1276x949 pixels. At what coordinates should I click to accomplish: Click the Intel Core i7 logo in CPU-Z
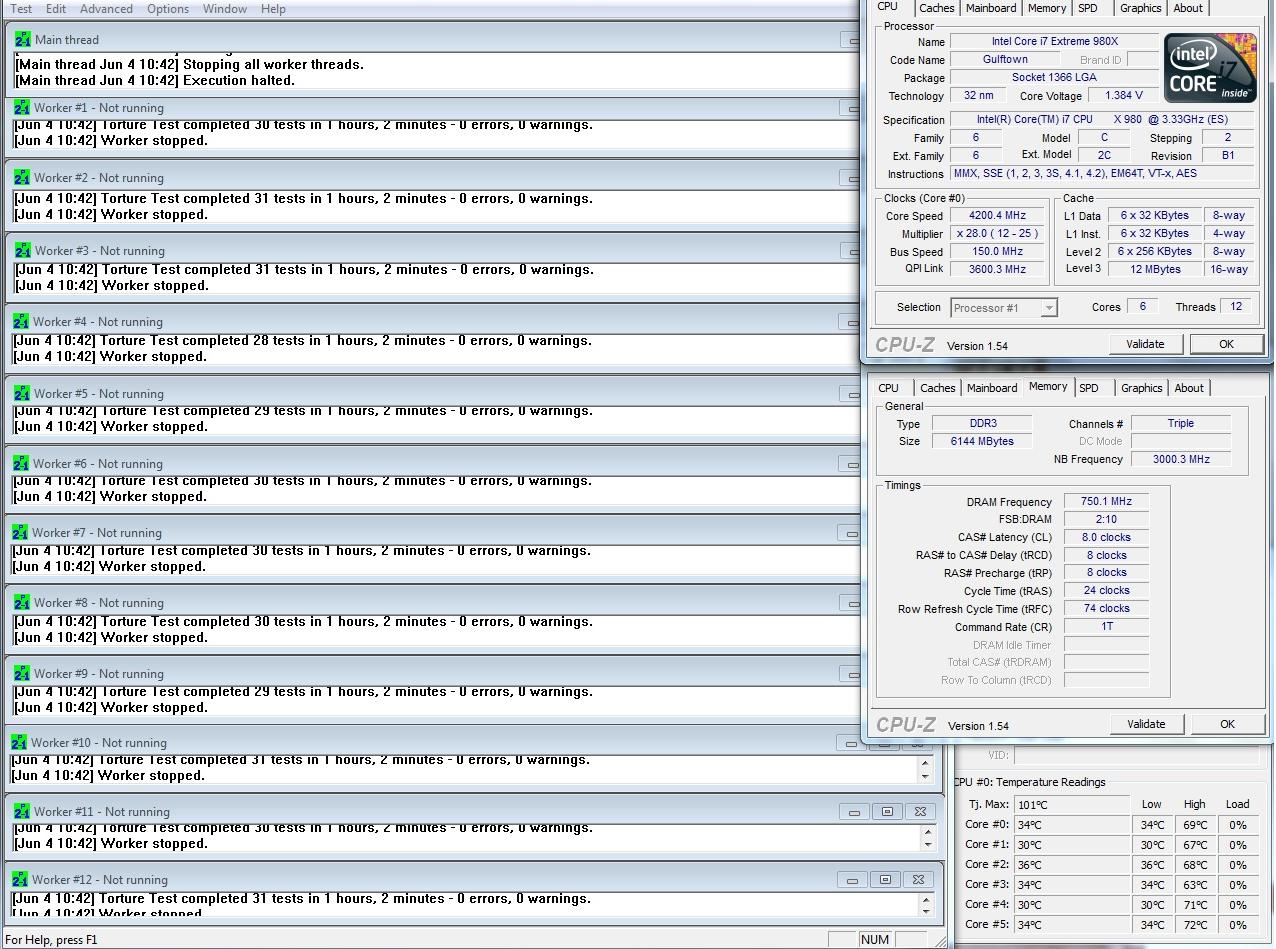(1210, 67)
